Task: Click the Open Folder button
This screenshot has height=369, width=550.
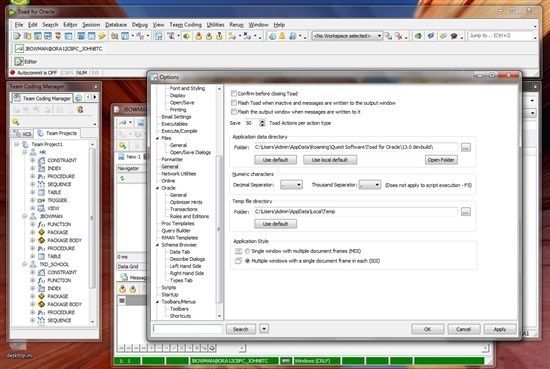Action: tap(441, 160)
